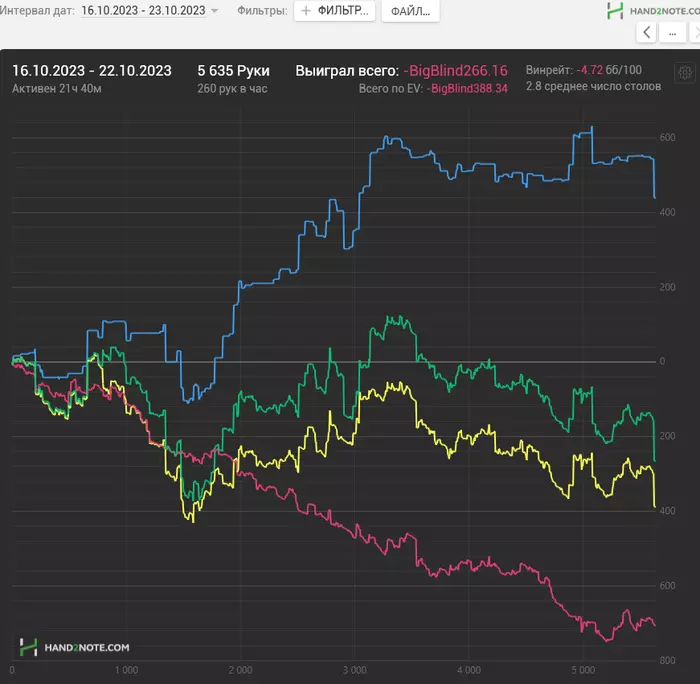
Task: Click the Hand2Note watermark logo on chart
Action: click(75, 647)
